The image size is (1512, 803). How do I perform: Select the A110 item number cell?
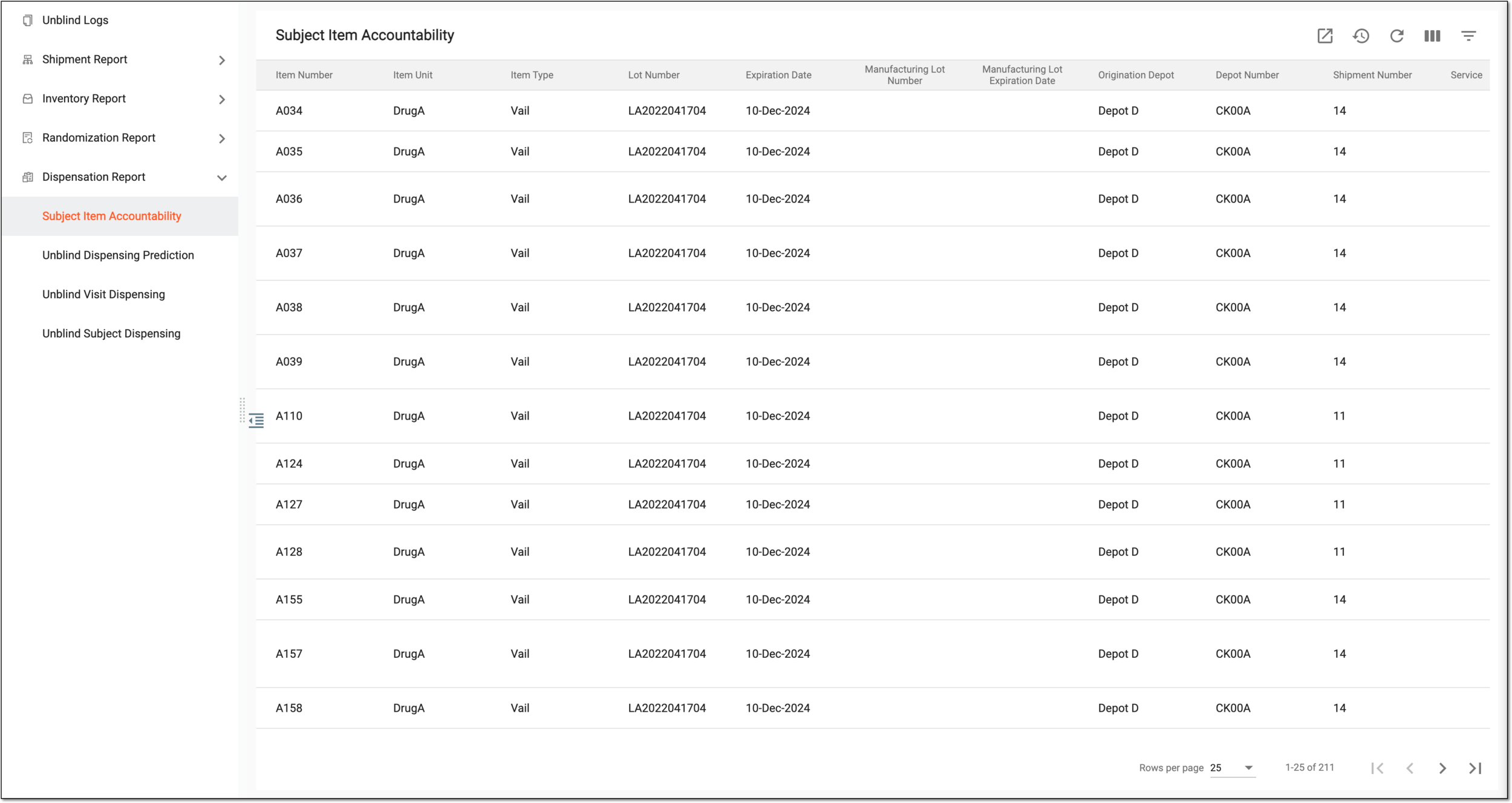click(x=289, y=416)
